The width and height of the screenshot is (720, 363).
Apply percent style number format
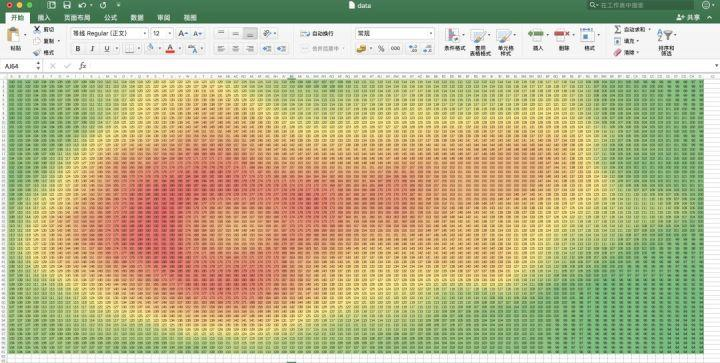coord(381,48)
